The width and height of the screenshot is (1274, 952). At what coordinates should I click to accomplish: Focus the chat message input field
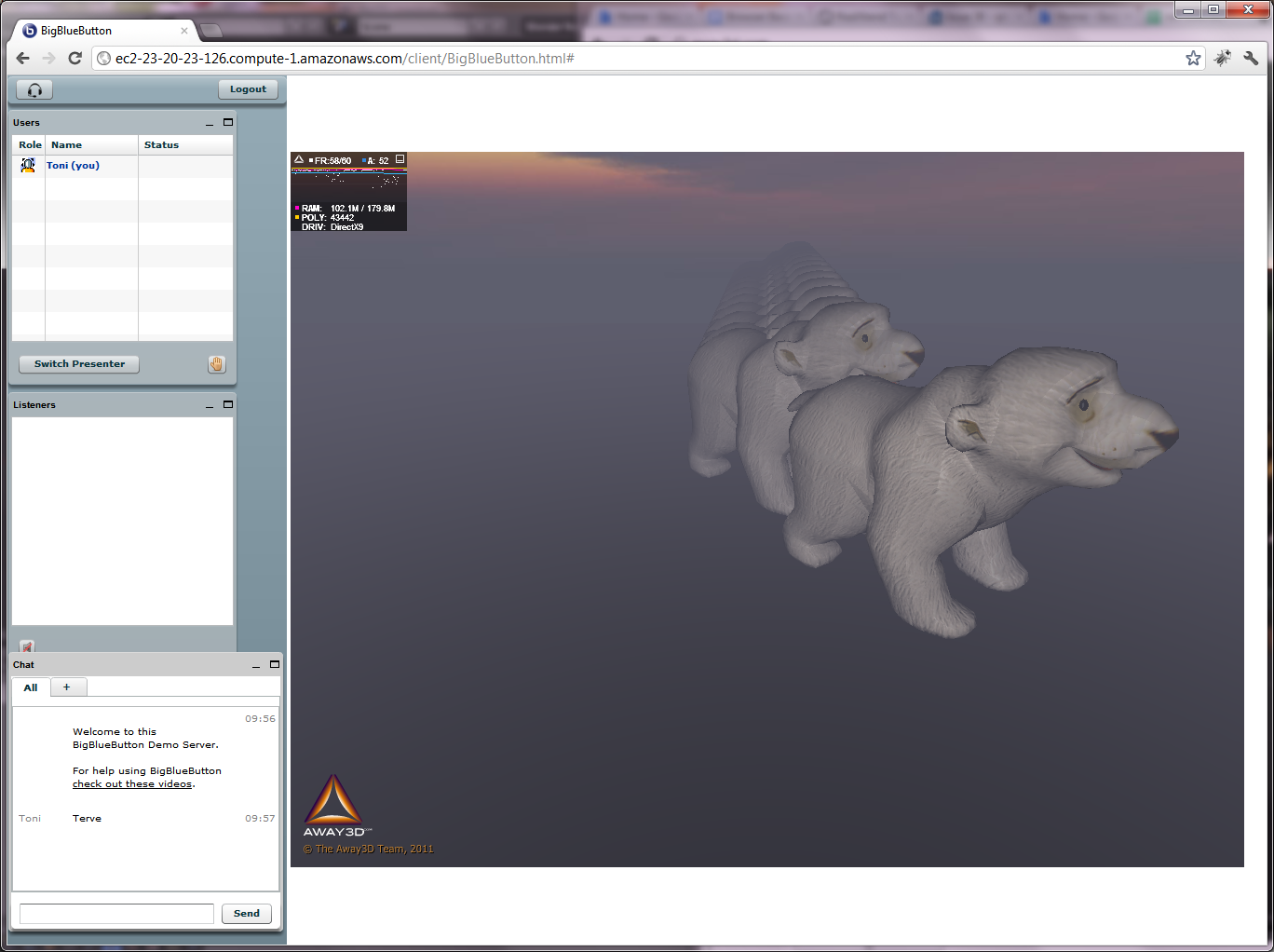click(x=116, y=914)
